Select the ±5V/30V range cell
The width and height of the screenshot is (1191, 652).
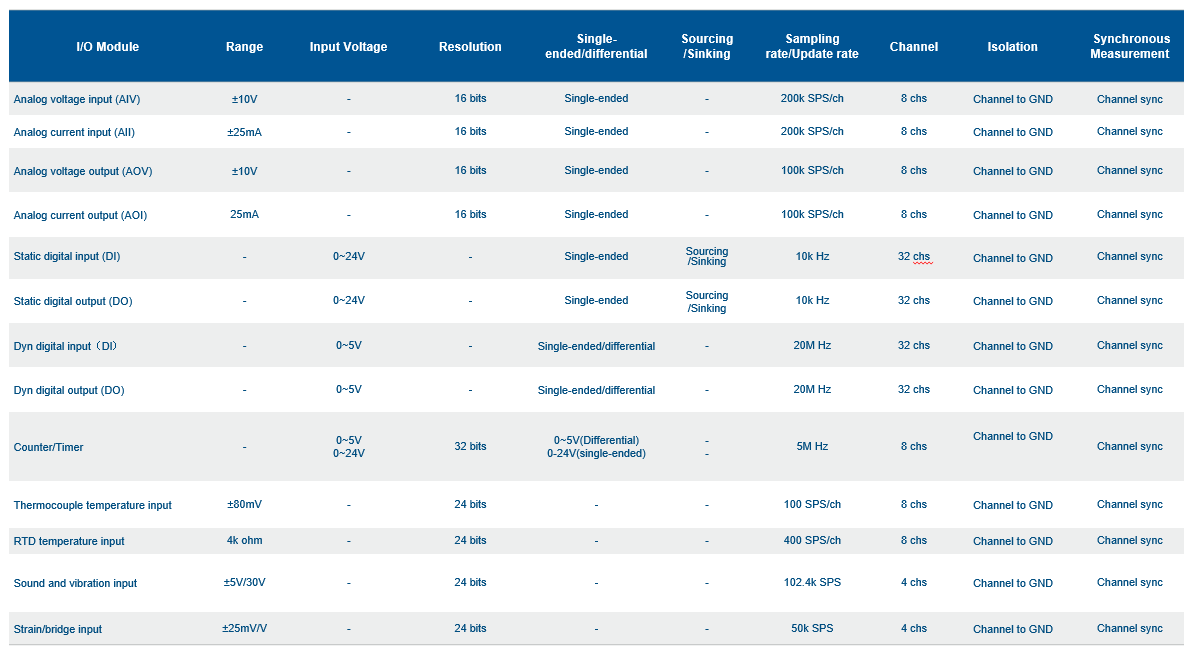click(x=244, y=583)
